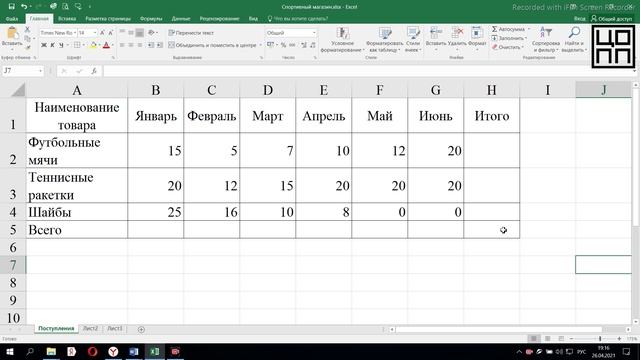Open Opera browser from the taskbar
Screen dimensions: 640x360
point(93,351)
